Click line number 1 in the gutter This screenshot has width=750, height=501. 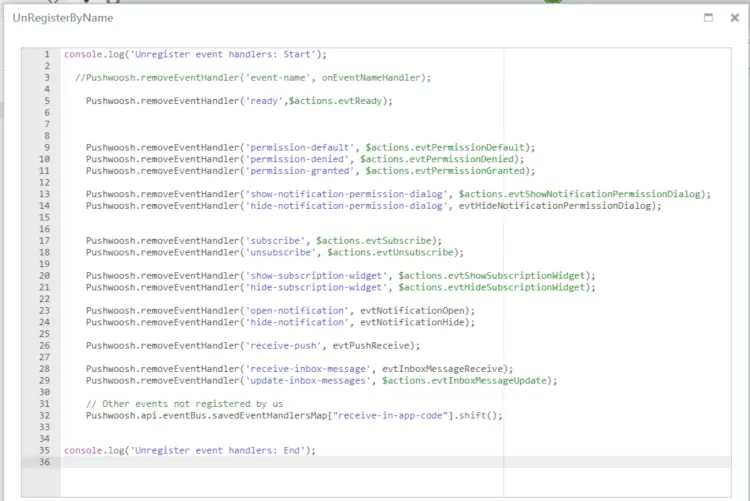[47, 54]
